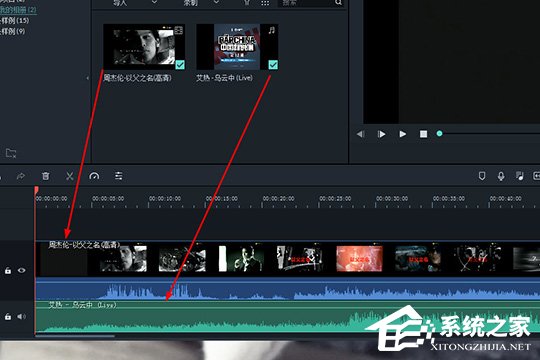
Task: Open the audio mixer music-note icon
Action: (520, 176)
